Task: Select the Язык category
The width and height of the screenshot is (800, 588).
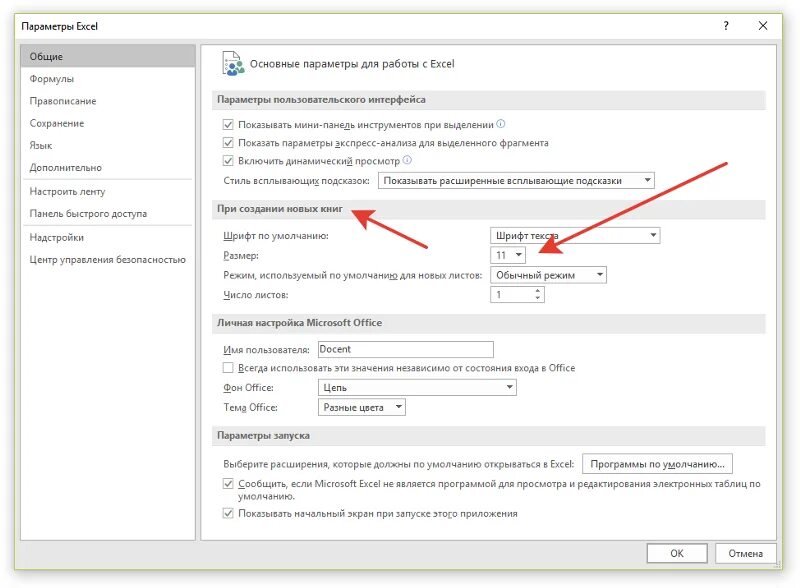Action: [x=108, y=145]
